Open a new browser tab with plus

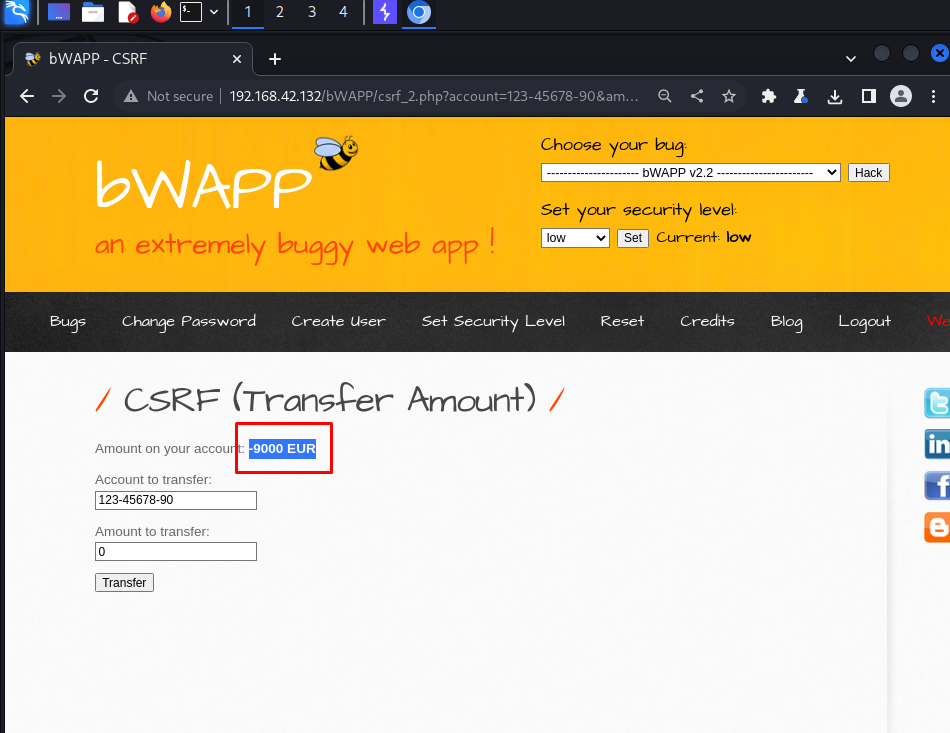tap(275, 59)
